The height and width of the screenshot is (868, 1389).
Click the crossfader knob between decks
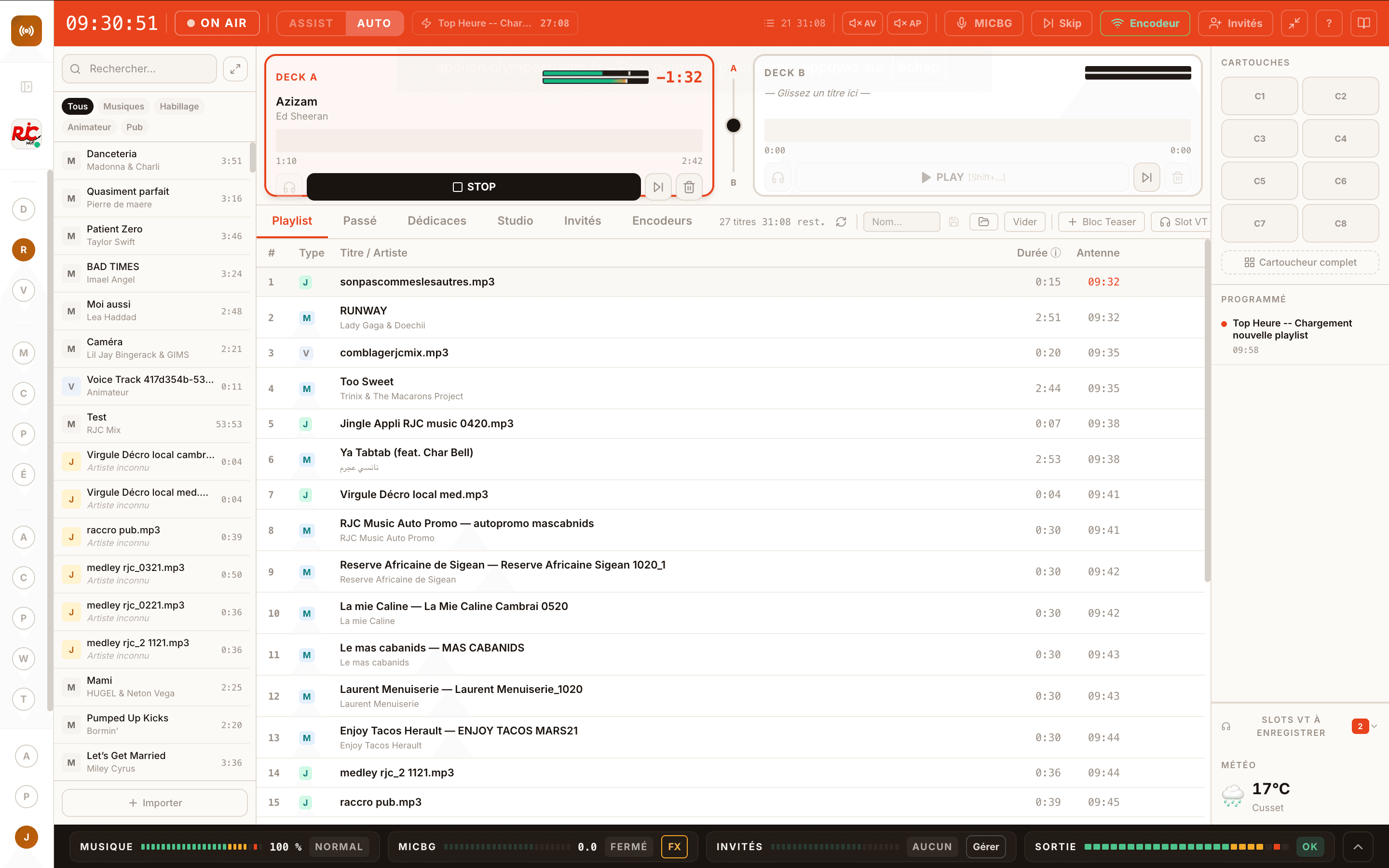pos(734,125)
